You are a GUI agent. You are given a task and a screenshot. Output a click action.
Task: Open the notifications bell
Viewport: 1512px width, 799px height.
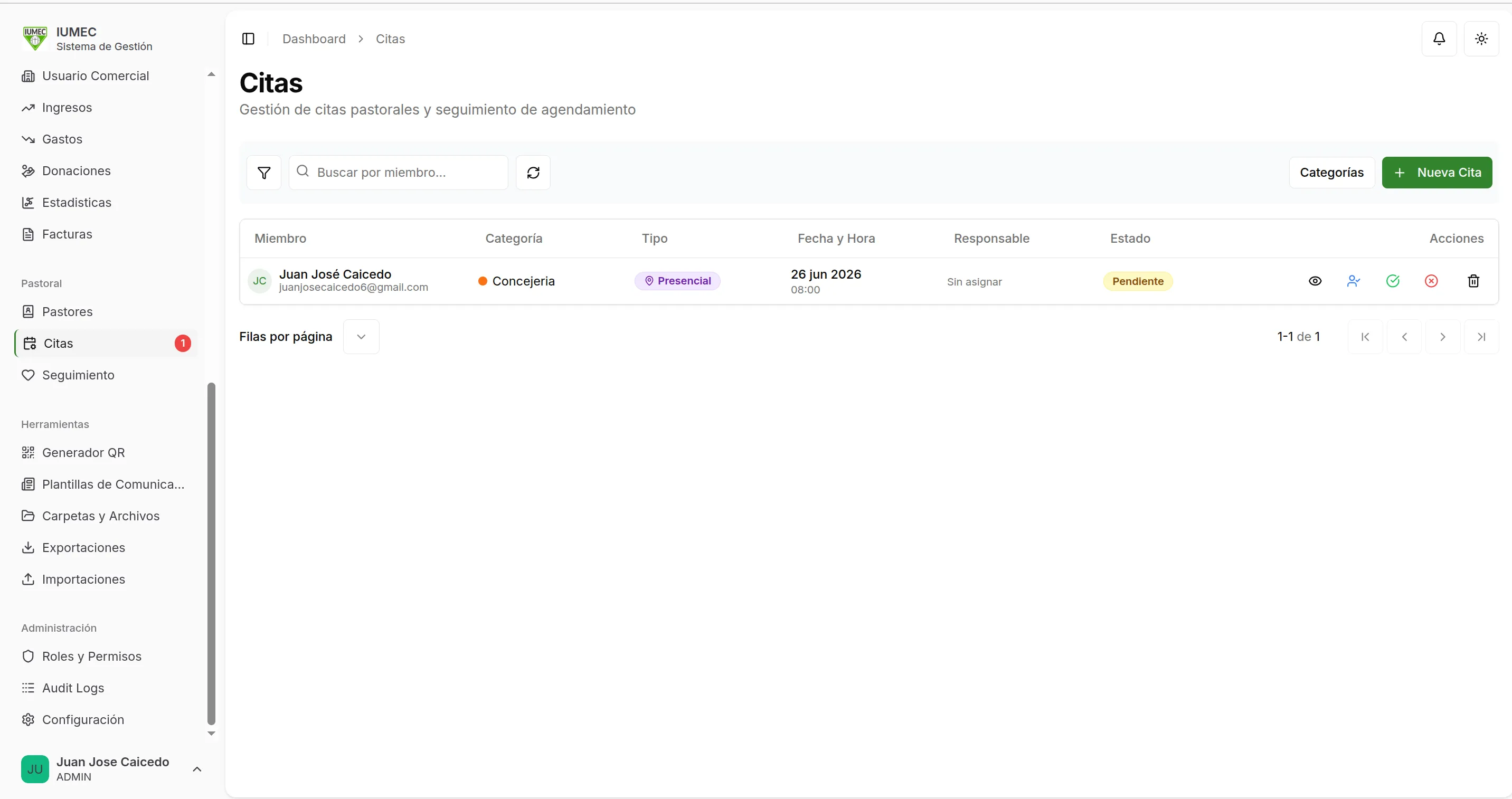click(x=1439, y=39)
